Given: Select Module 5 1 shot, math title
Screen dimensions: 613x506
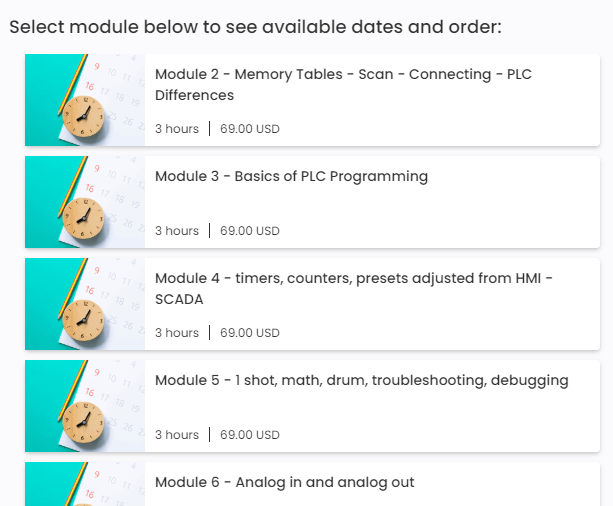Looking at the screenshot, I should tap(361, 381).
